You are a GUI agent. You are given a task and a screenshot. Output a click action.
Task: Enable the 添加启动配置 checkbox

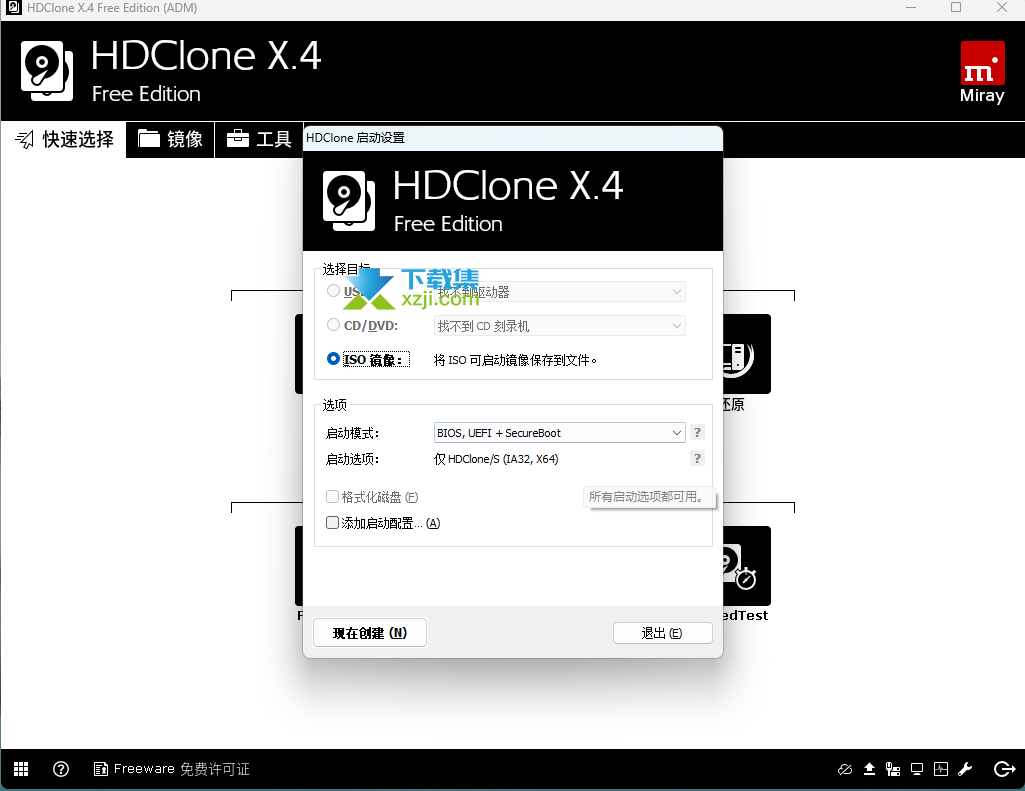point(332,523)
